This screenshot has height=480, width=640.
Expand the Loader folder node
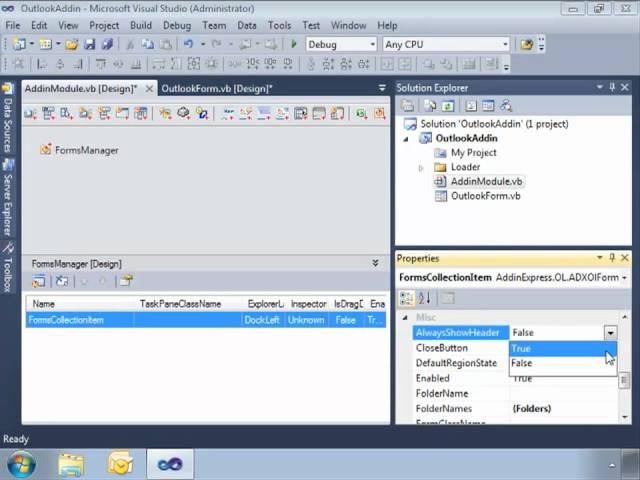coord(421,167)
